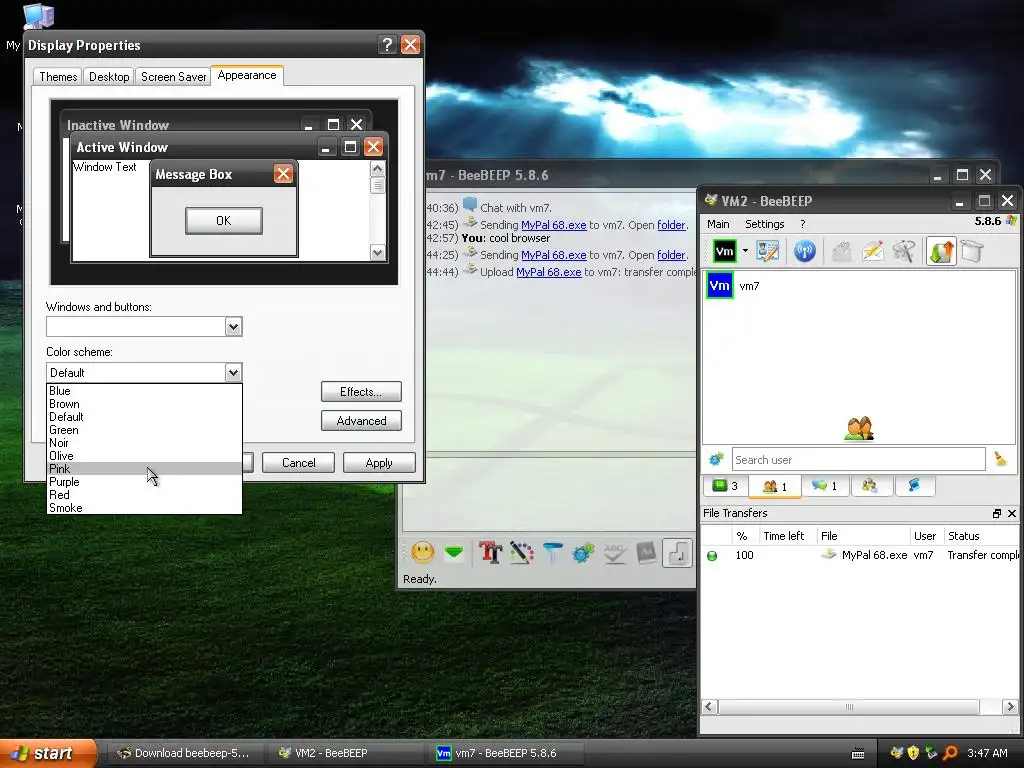The width and height of the screenshot is (1024, 768).
Task: Open Download beebeep taskbar item
Action: (x=184, y=753)
